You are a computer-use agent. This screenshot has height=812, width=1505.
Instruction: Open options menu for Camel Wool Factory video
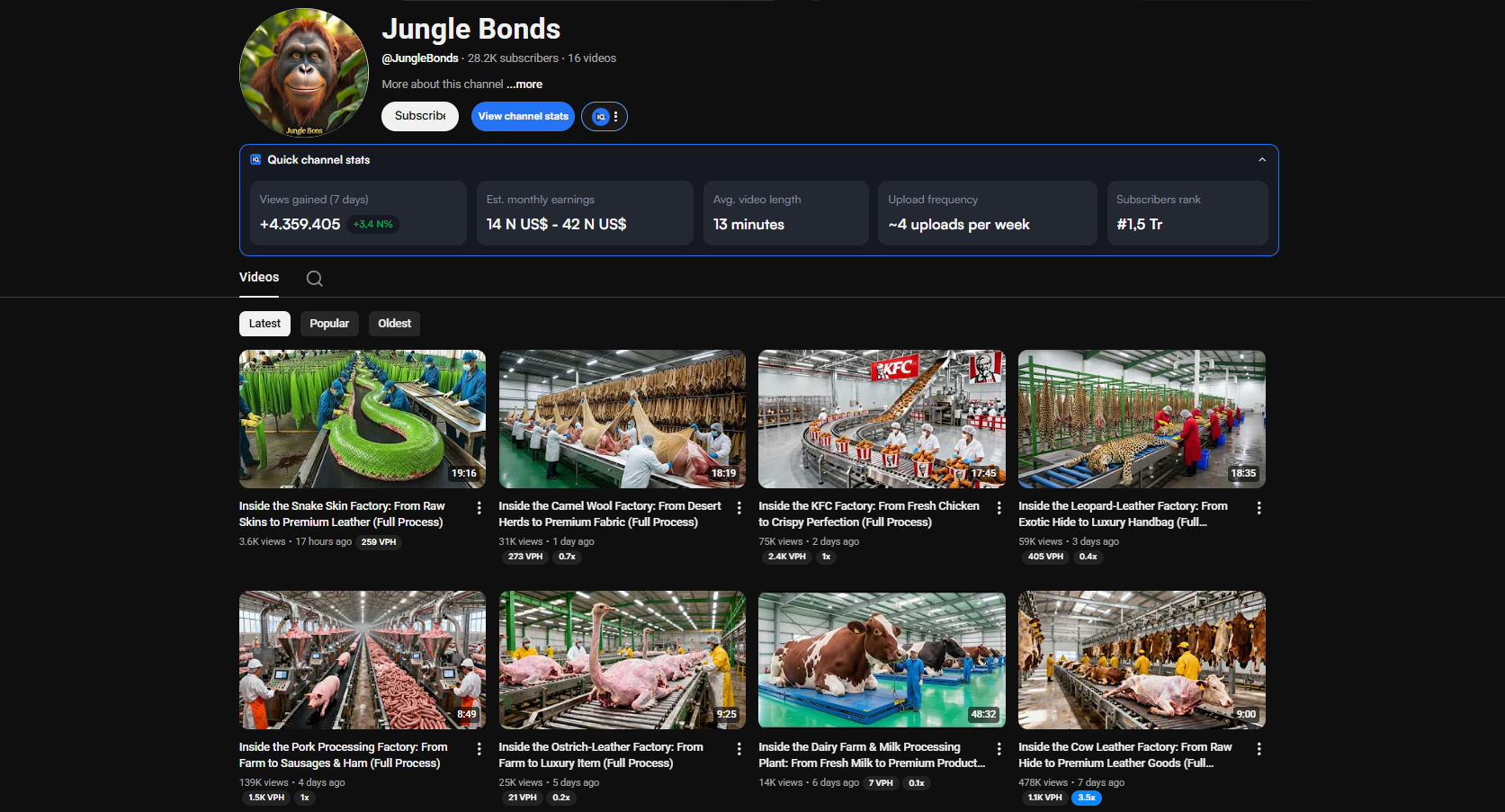pyautogui.click(x=739, y=508)
